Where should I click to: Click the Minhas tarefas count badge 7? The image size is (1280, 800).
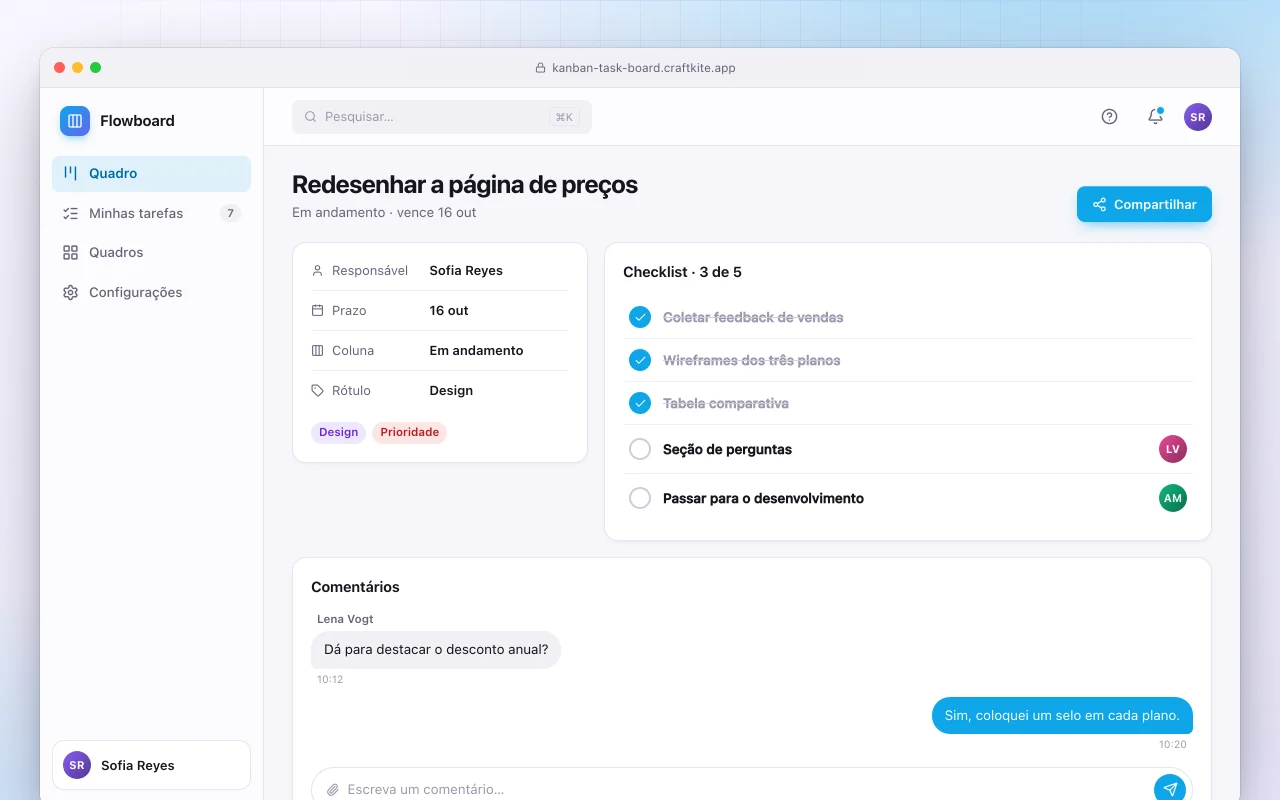tap(231, 213)
